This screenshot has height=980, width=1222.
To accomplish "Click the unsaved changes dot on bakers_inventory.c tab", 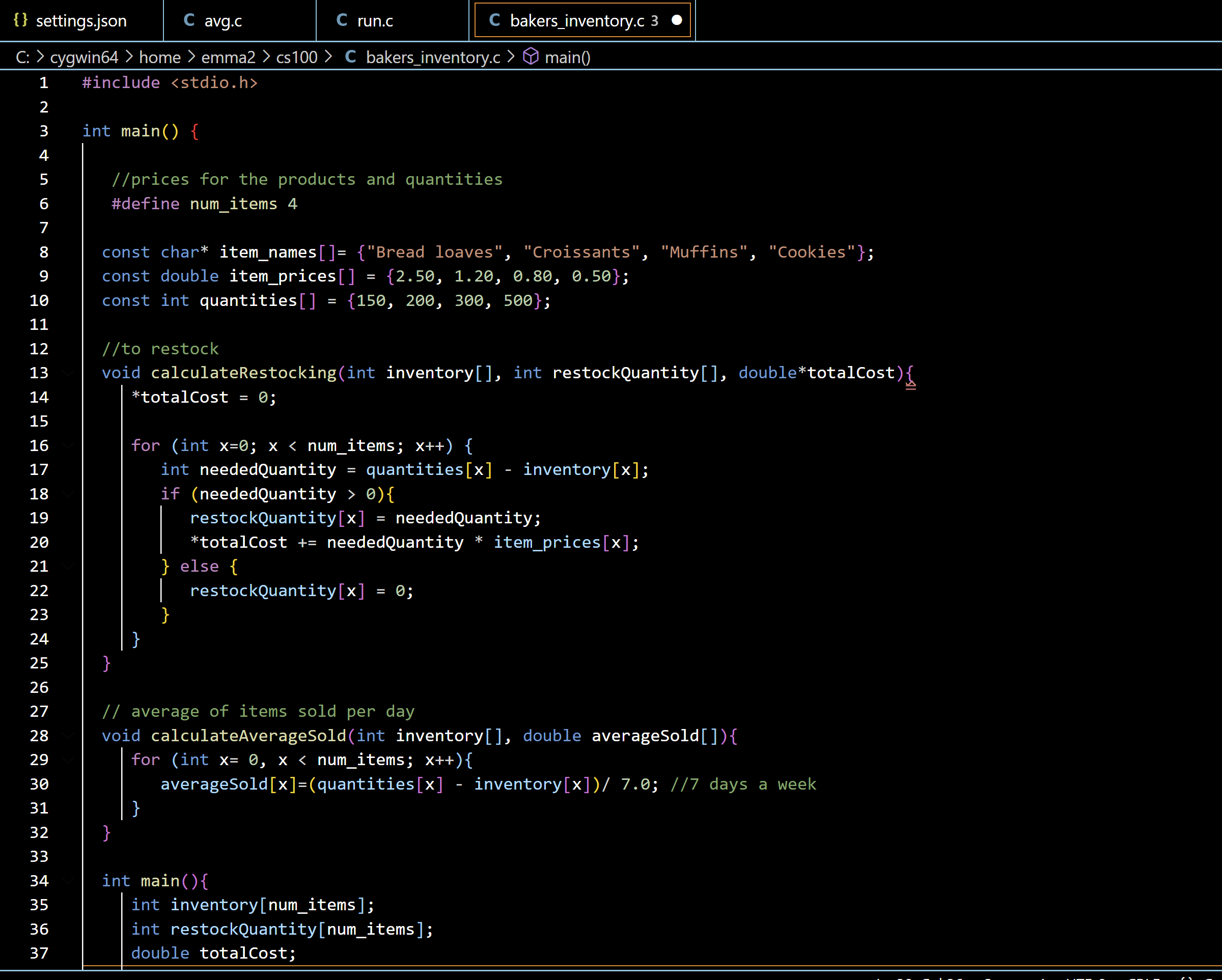I will click(677, 20).
